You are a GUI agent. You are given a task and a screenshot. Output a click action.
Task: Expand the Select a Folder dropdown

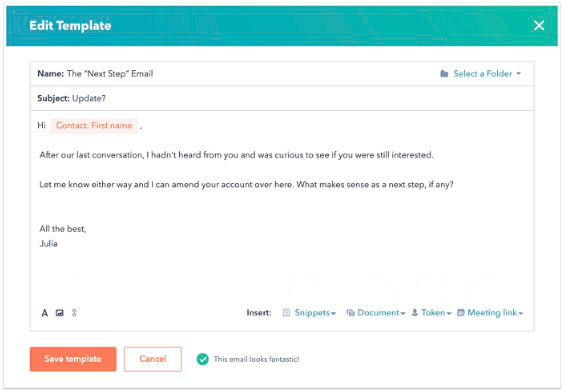(x=481, y=74)
